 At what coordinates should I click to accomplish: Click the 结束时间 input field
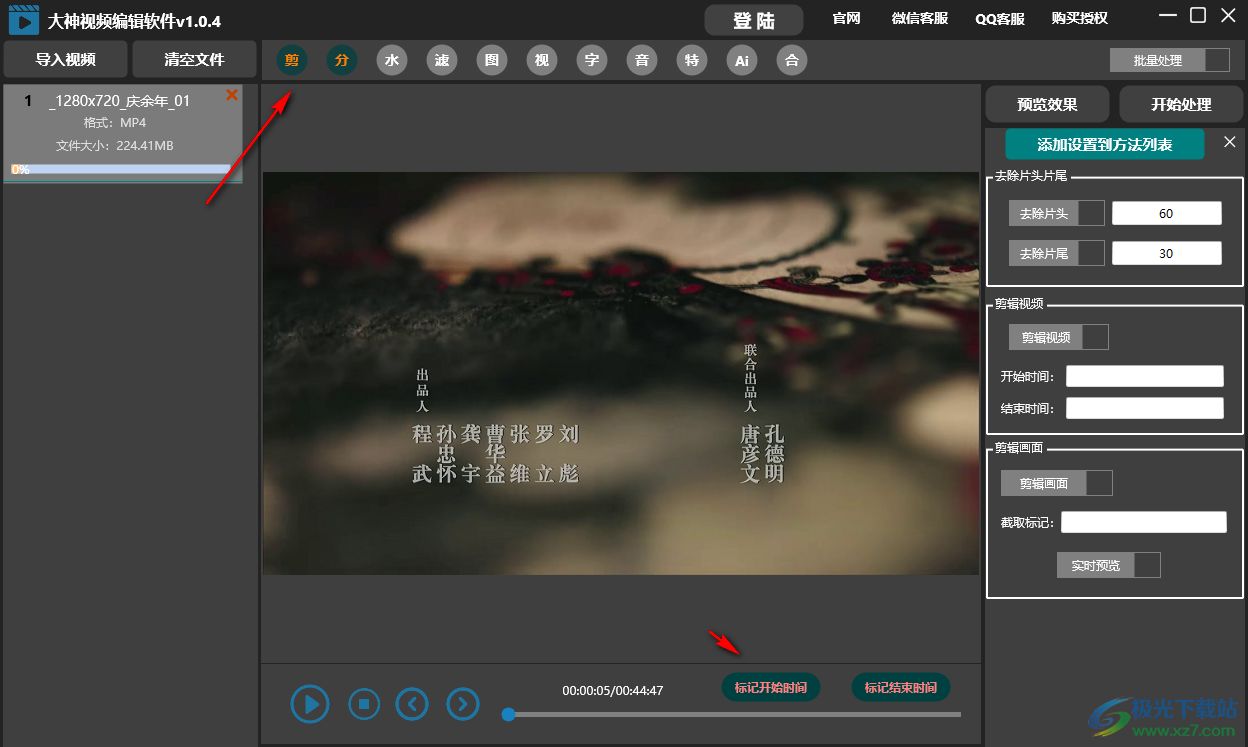click(x=1145, y=408)
